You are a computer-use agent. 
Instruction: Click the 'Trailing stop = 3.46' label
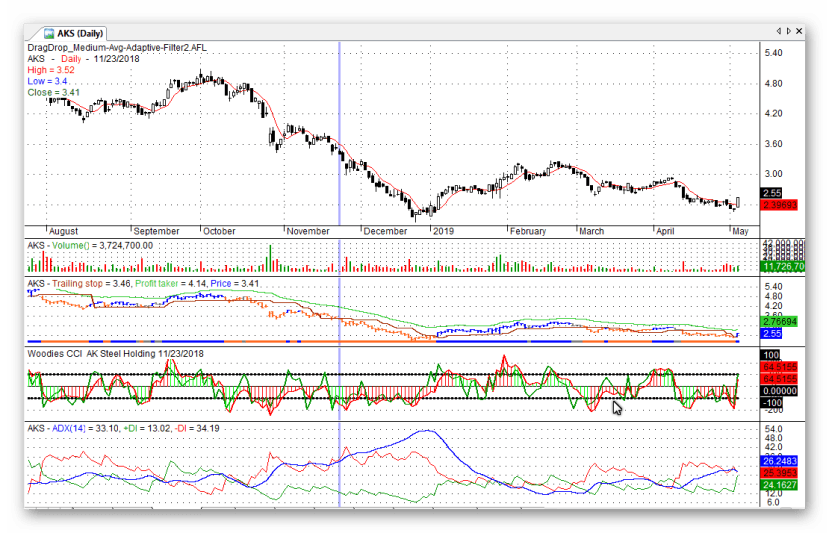pyautogui.click(x=91, y=283)
